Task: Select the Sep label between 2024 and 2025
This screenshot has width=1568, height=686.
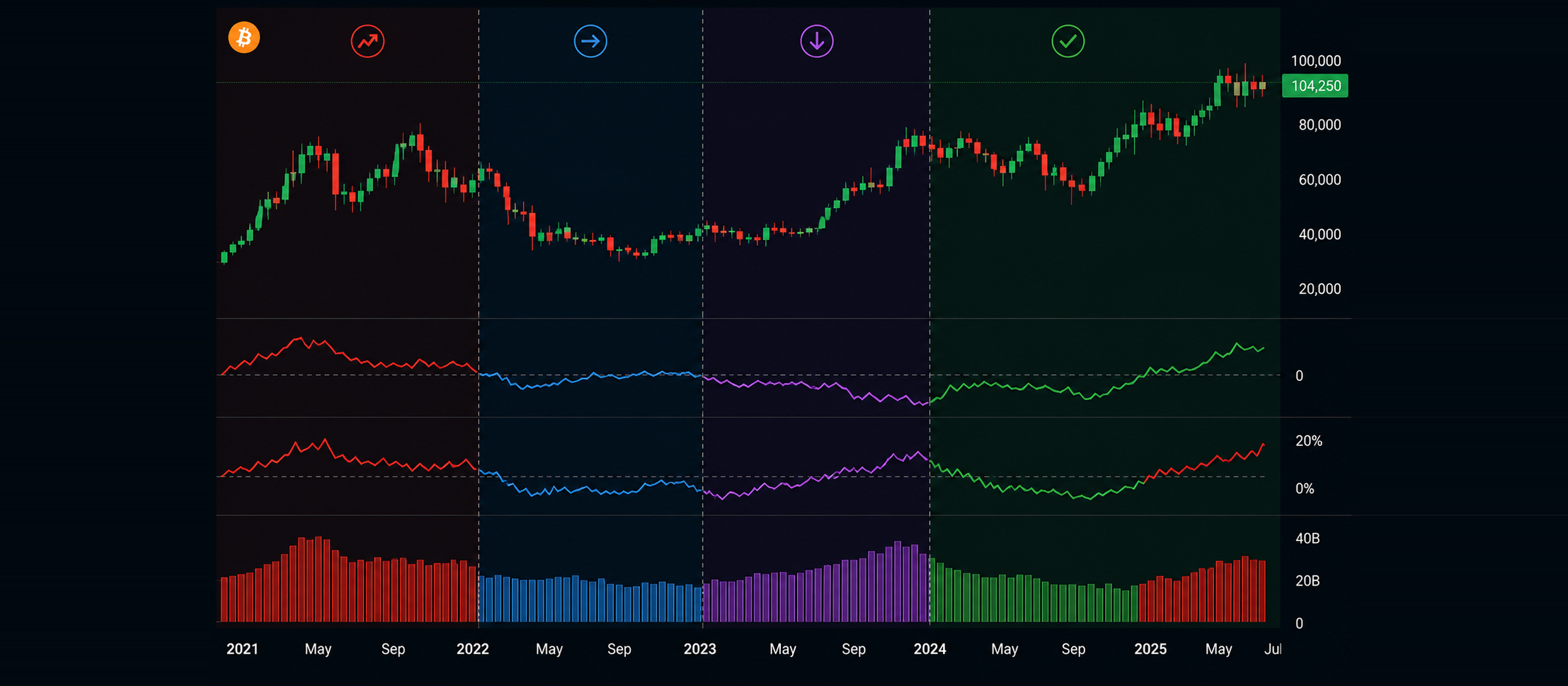Action: click(1073, 649)
